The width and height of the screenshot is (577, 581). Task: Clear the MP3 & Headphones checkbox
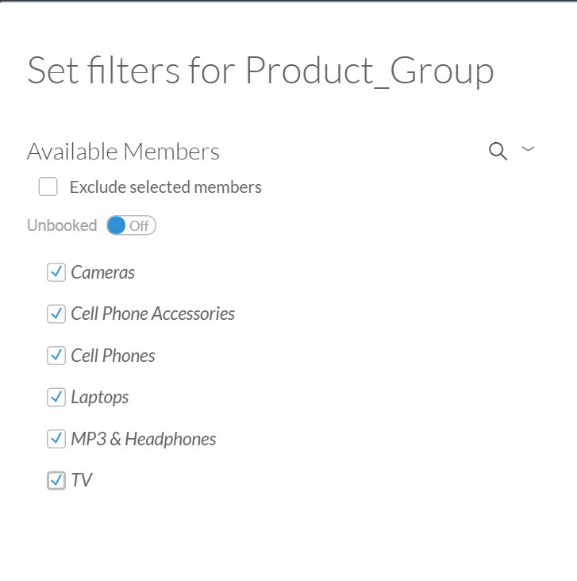[56, 439]
